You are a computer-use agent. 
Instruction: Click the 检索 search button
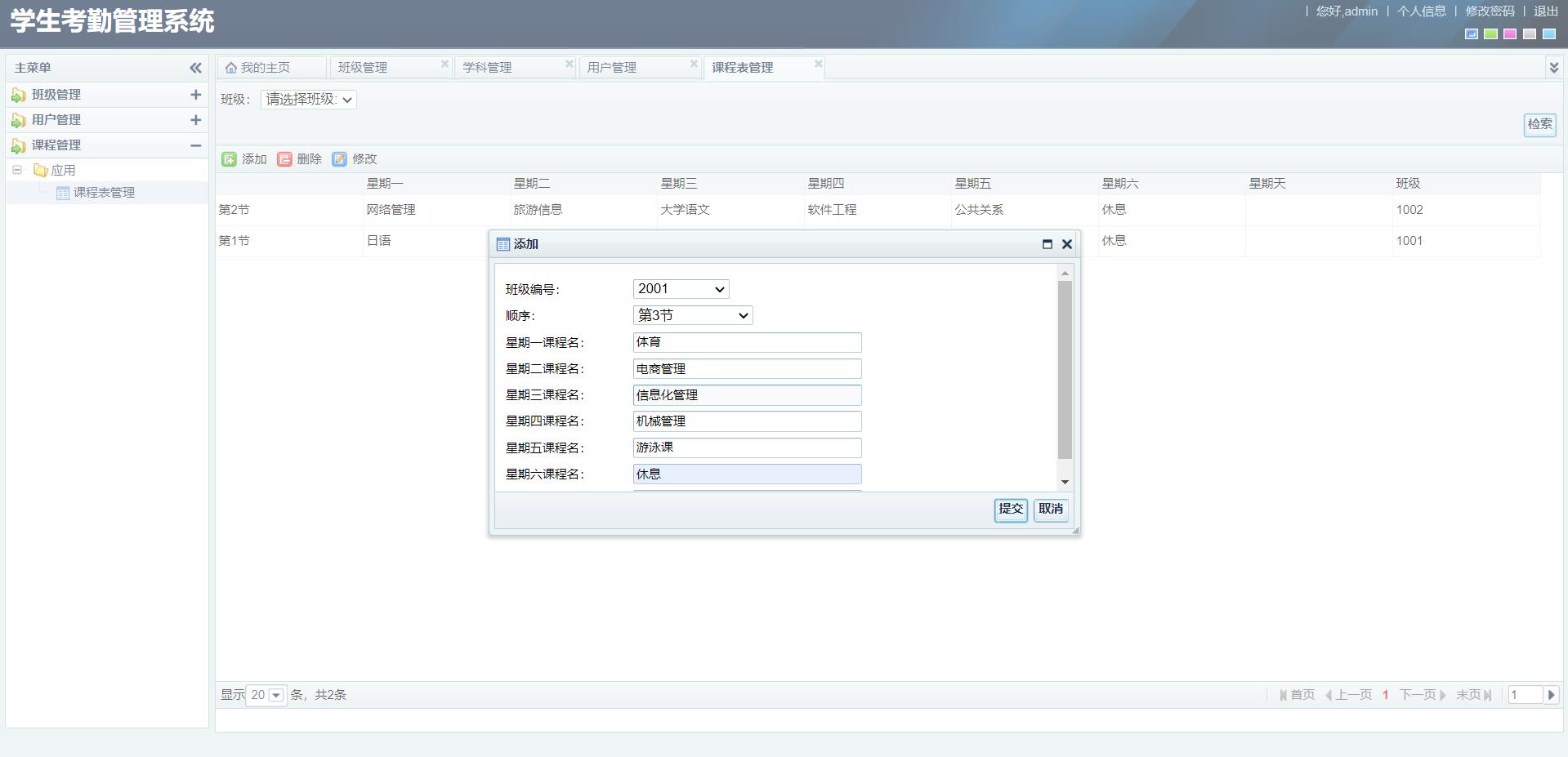pos(1539,124)
